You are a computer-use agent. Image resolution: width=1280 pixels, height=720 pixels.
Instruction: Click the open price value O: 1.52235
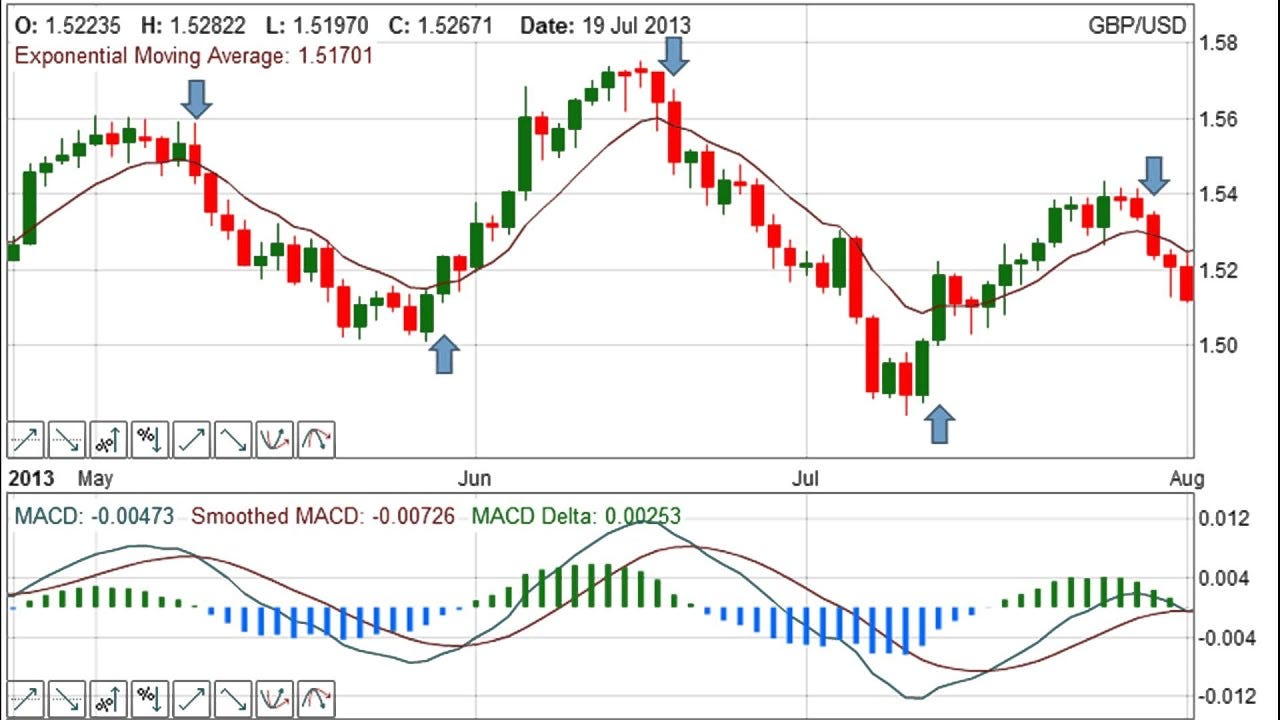click(67, 25)
